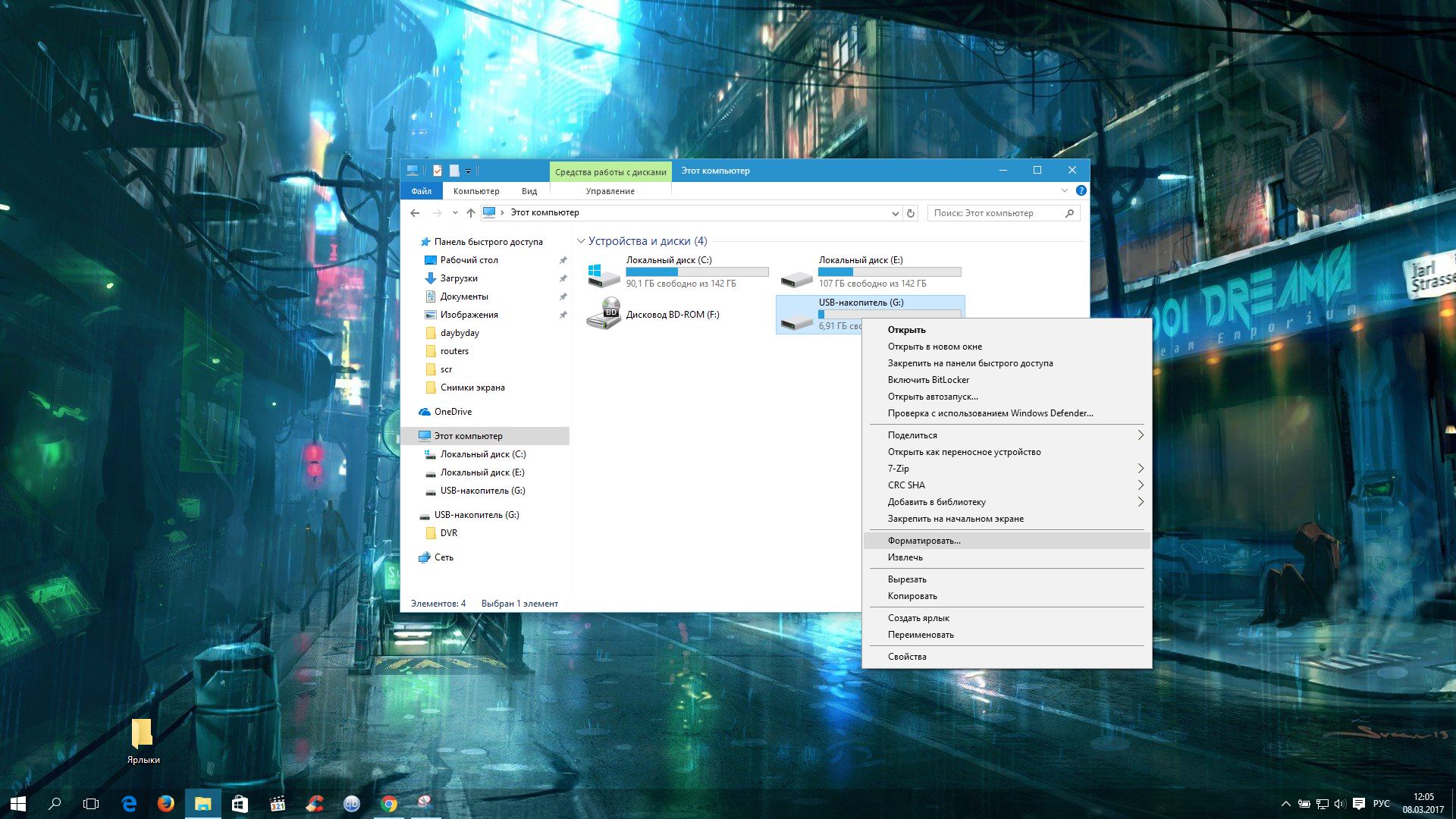Select Дисковод BD-ROM (F:) icon
The image size is (1456, 819).
[x=604, y=314]
